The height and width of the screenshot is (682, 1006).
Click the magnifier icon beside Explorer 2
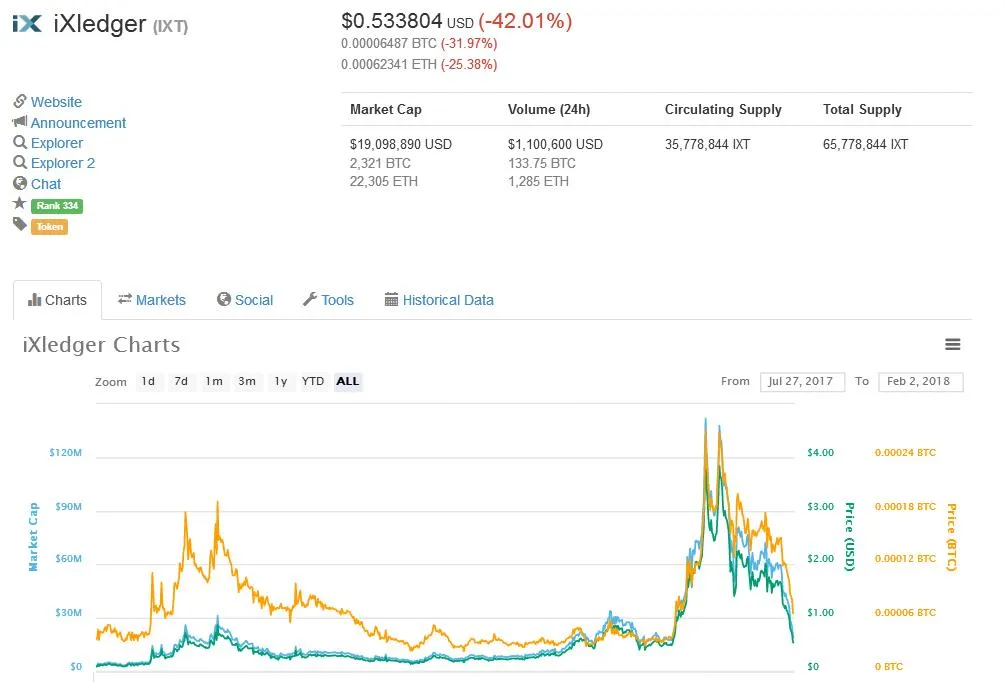point(20,162)
